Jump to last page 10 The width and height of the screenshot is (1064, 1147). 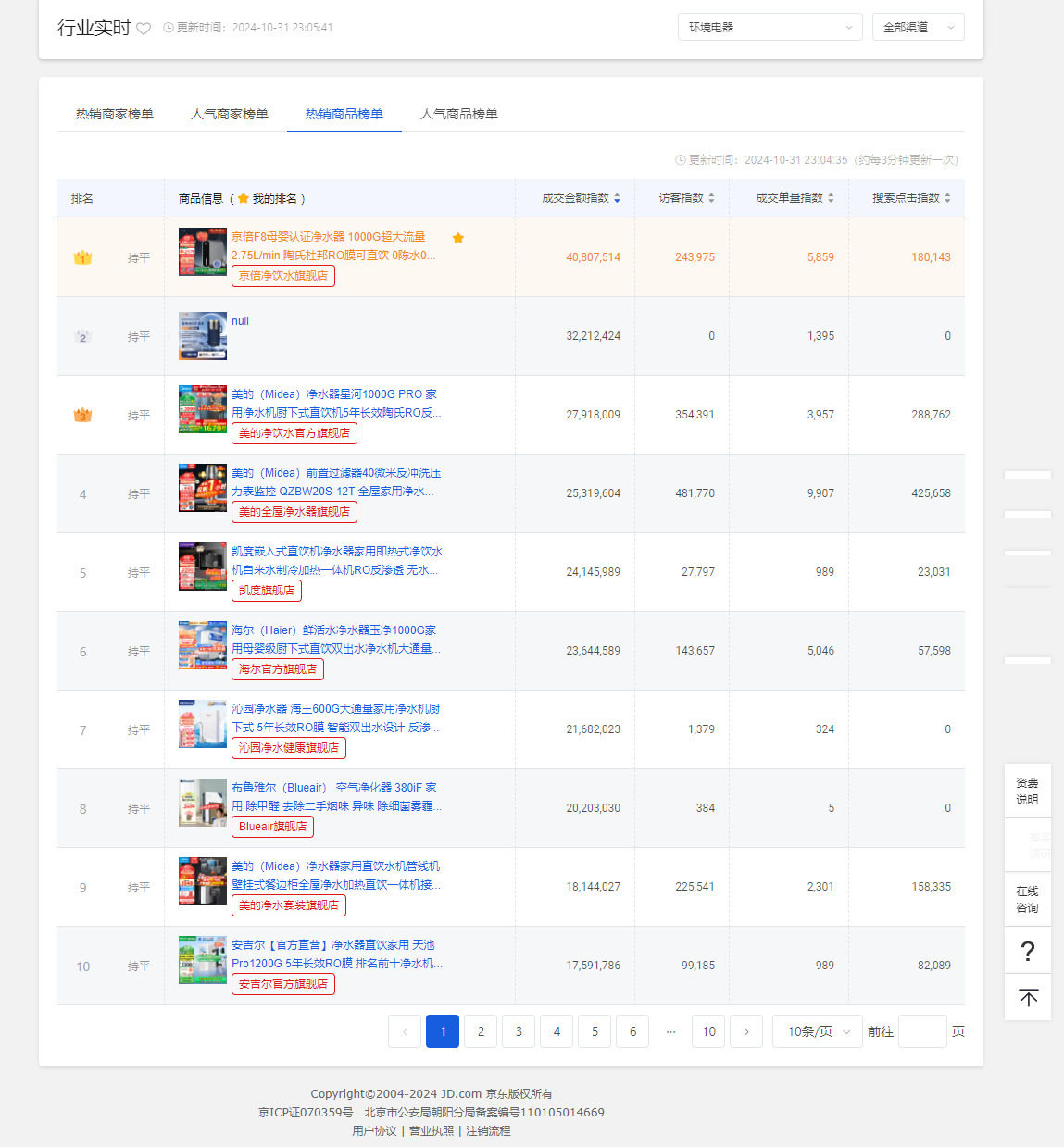click(x=708, y=1031)
